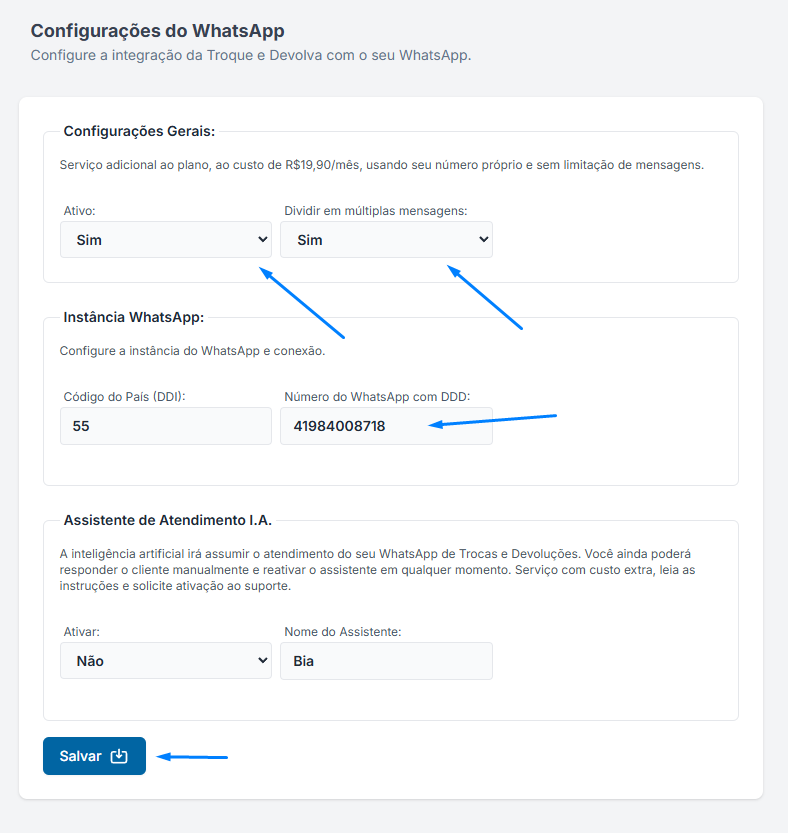Viewport: 788px width, 833px height.
Task: Click the "Ativar:" label
Action: point(82,632)
